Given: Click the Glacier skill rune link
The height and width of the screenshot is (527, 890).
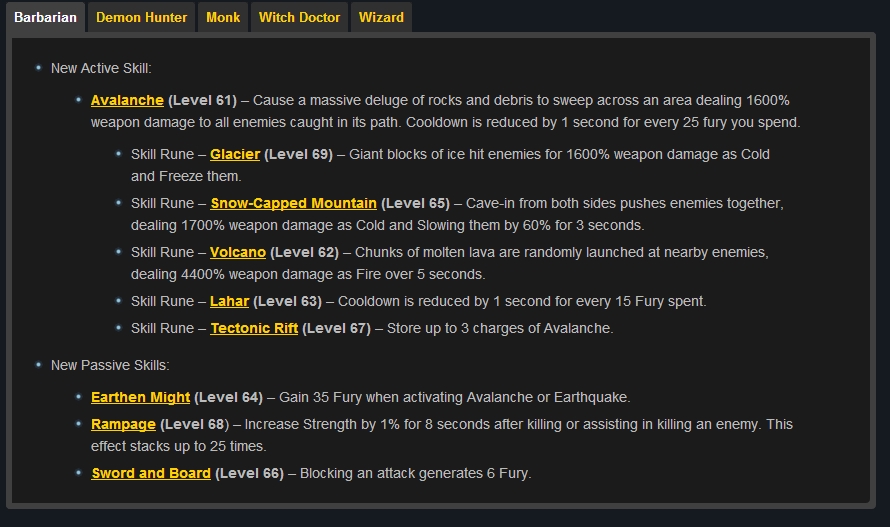Looking at the screenshot, I should pos(235,154).
